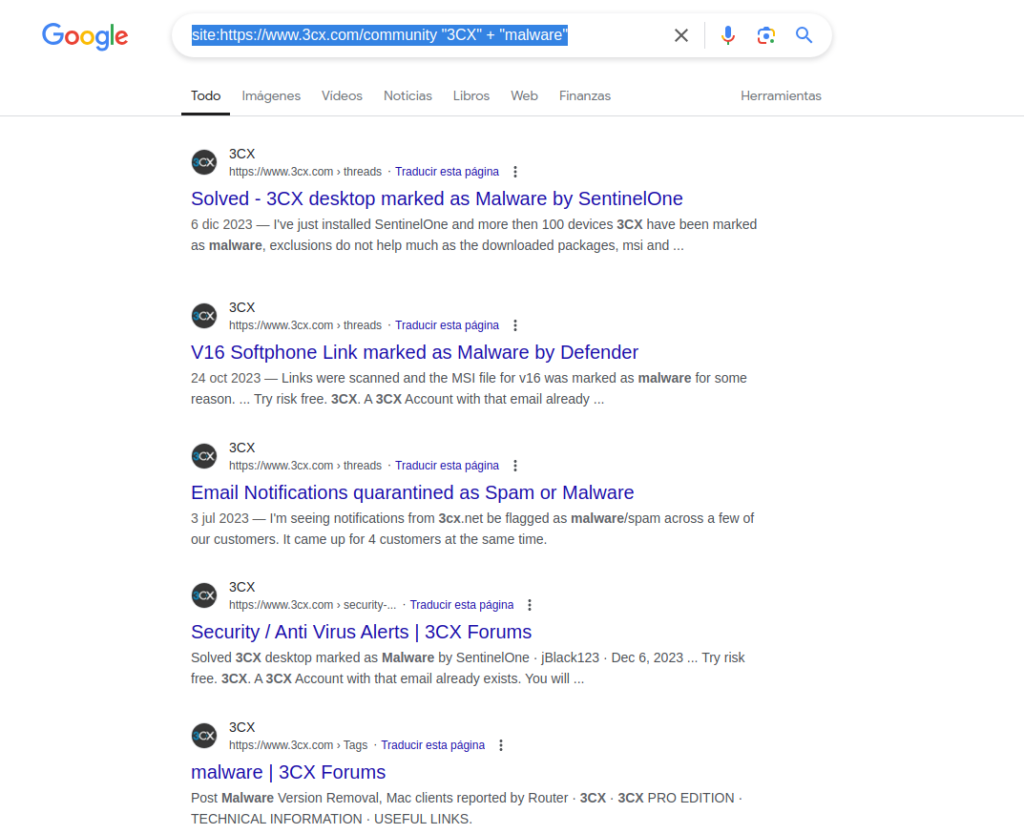
Task: Open the three-dot menu on the SentinelOne result
Action: point(515,171)
